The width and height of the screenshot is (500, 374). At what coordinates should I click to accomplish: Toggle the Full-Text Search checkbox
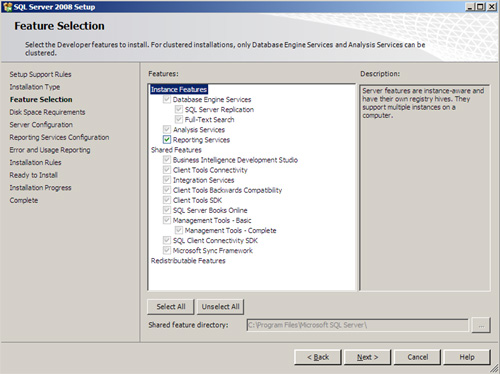pyautogui.click(x=179, y=119)
